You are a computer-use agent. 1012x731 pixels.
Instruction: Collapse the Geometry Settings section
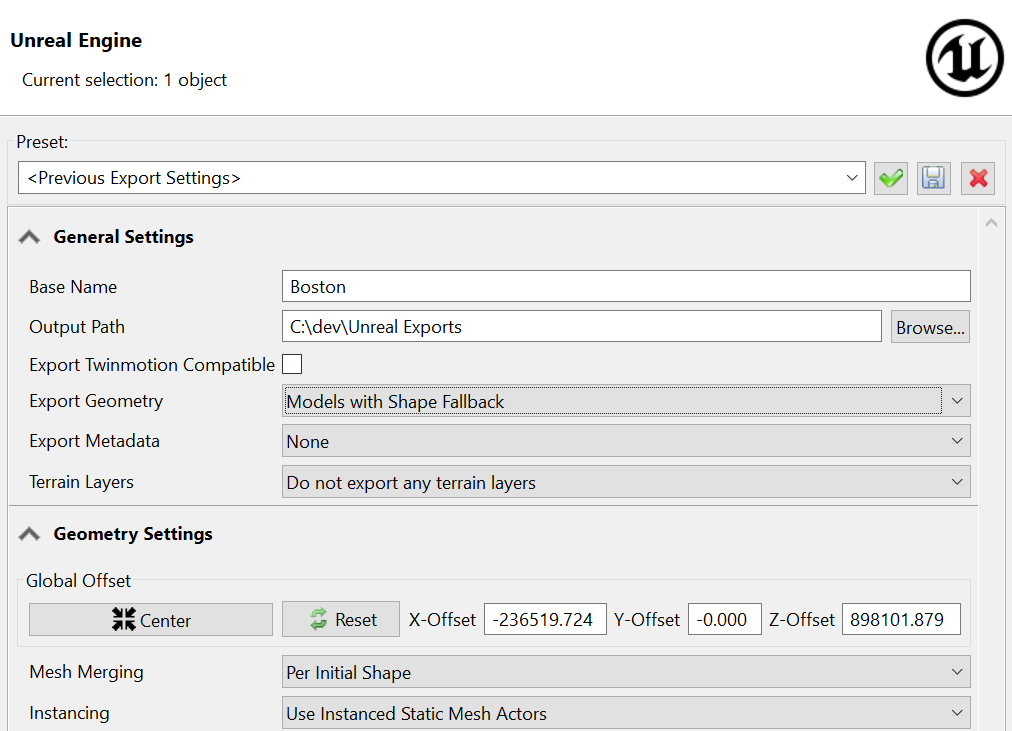click(30, 534)
